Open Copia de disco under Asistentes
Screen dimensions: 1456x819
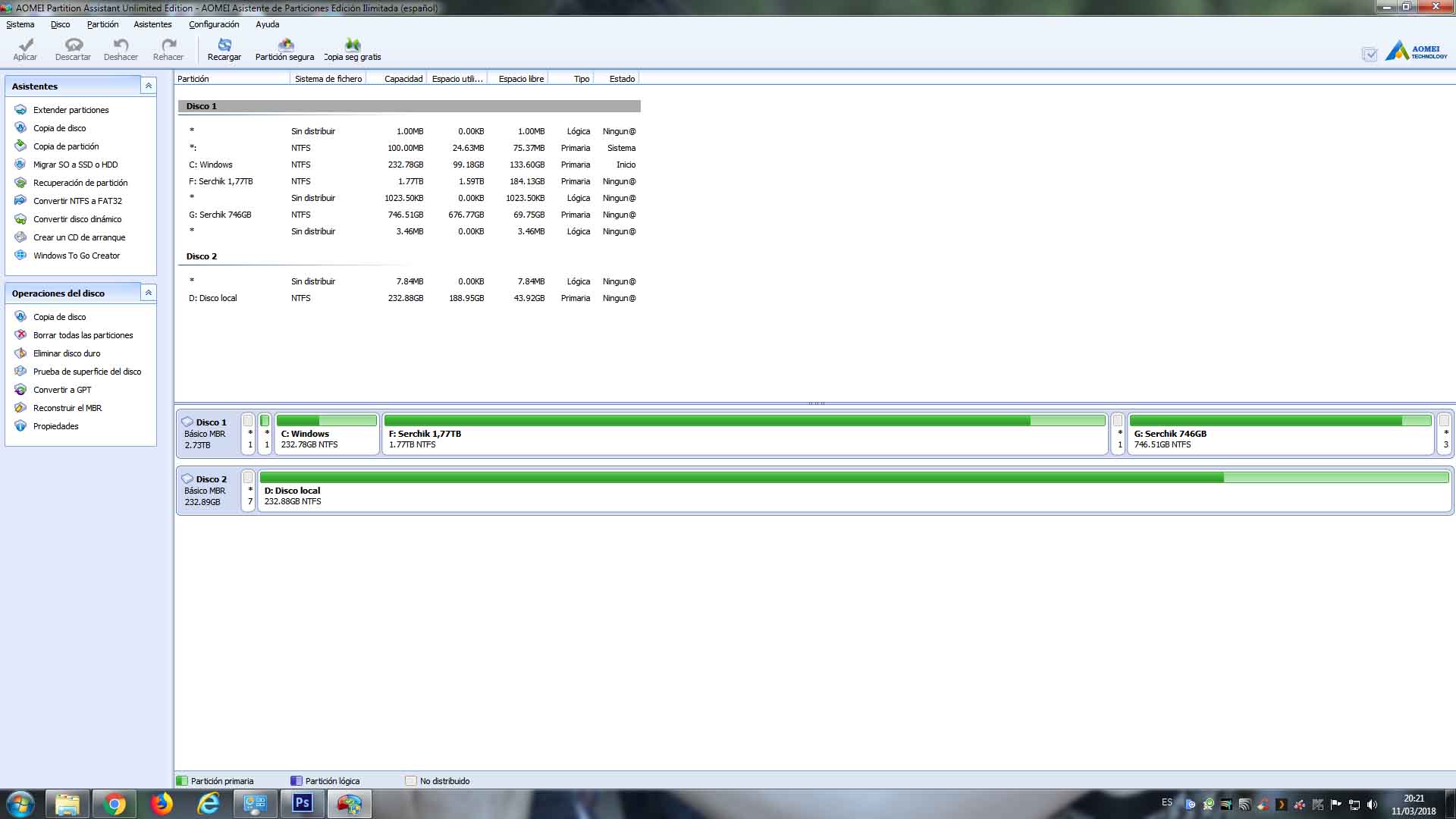coord(59,128)
